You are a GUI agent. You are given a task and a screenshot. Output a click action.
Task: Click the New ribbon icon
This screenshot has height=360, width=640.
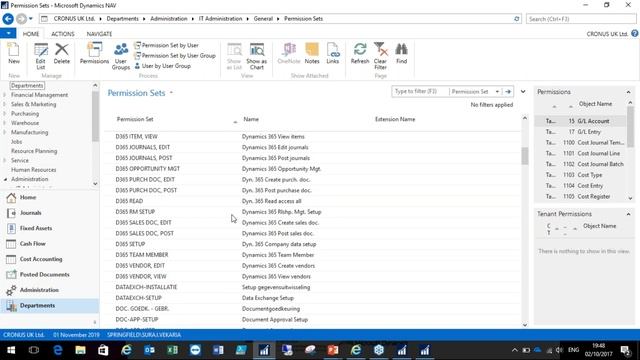click(x=13, y=53)
